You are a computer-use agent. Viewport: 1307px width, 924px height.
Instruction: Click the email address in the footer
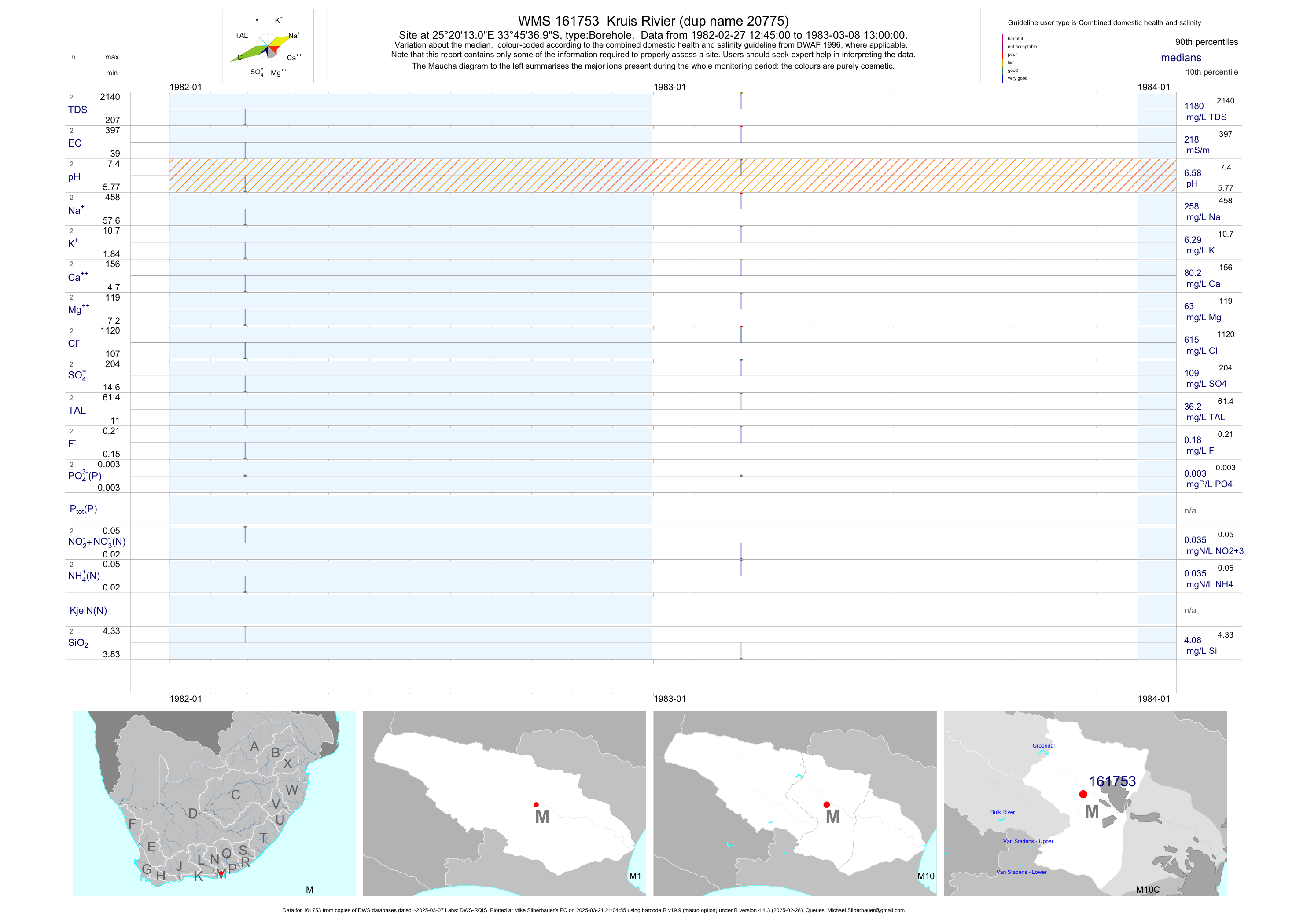click(865, 910)
